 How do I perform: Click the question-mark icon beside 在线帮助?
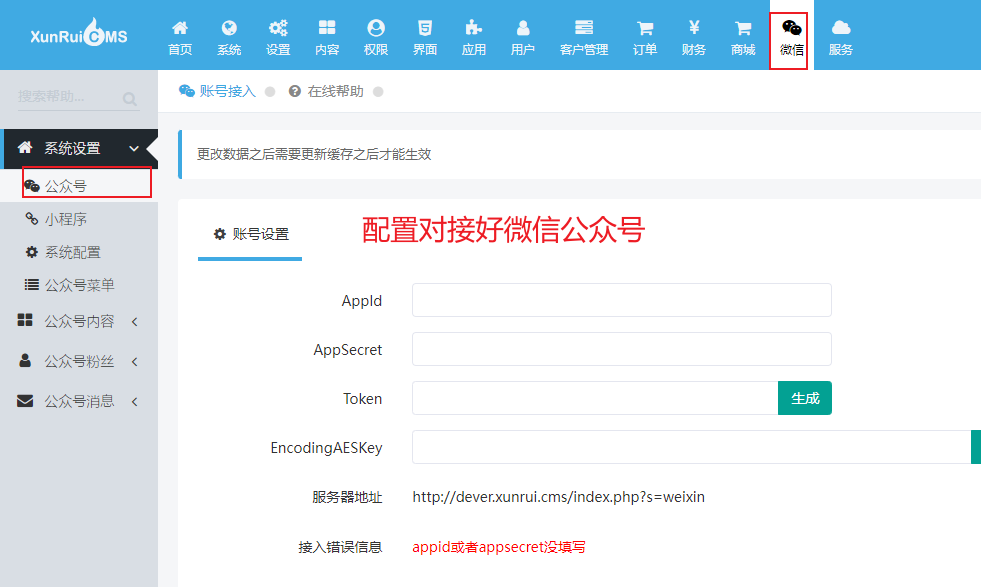point(295,91)
